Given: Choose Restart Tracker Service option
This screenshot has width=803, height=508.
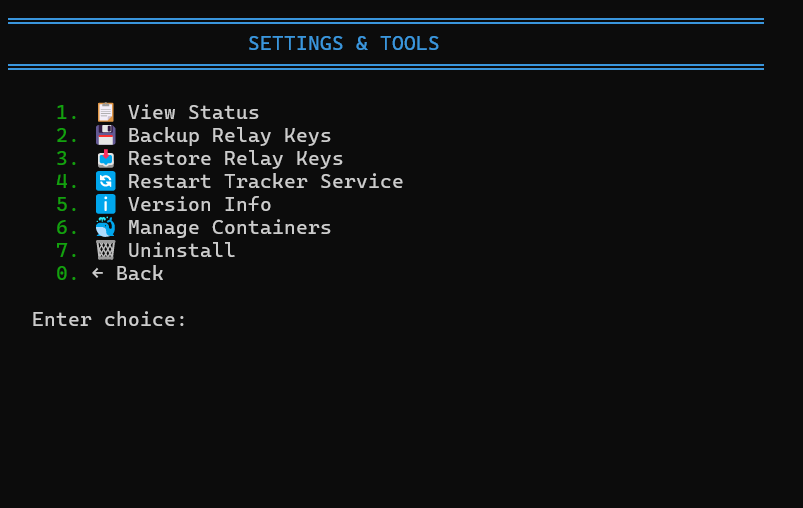Looking at the screenshot, I should (x=265, y=181).
